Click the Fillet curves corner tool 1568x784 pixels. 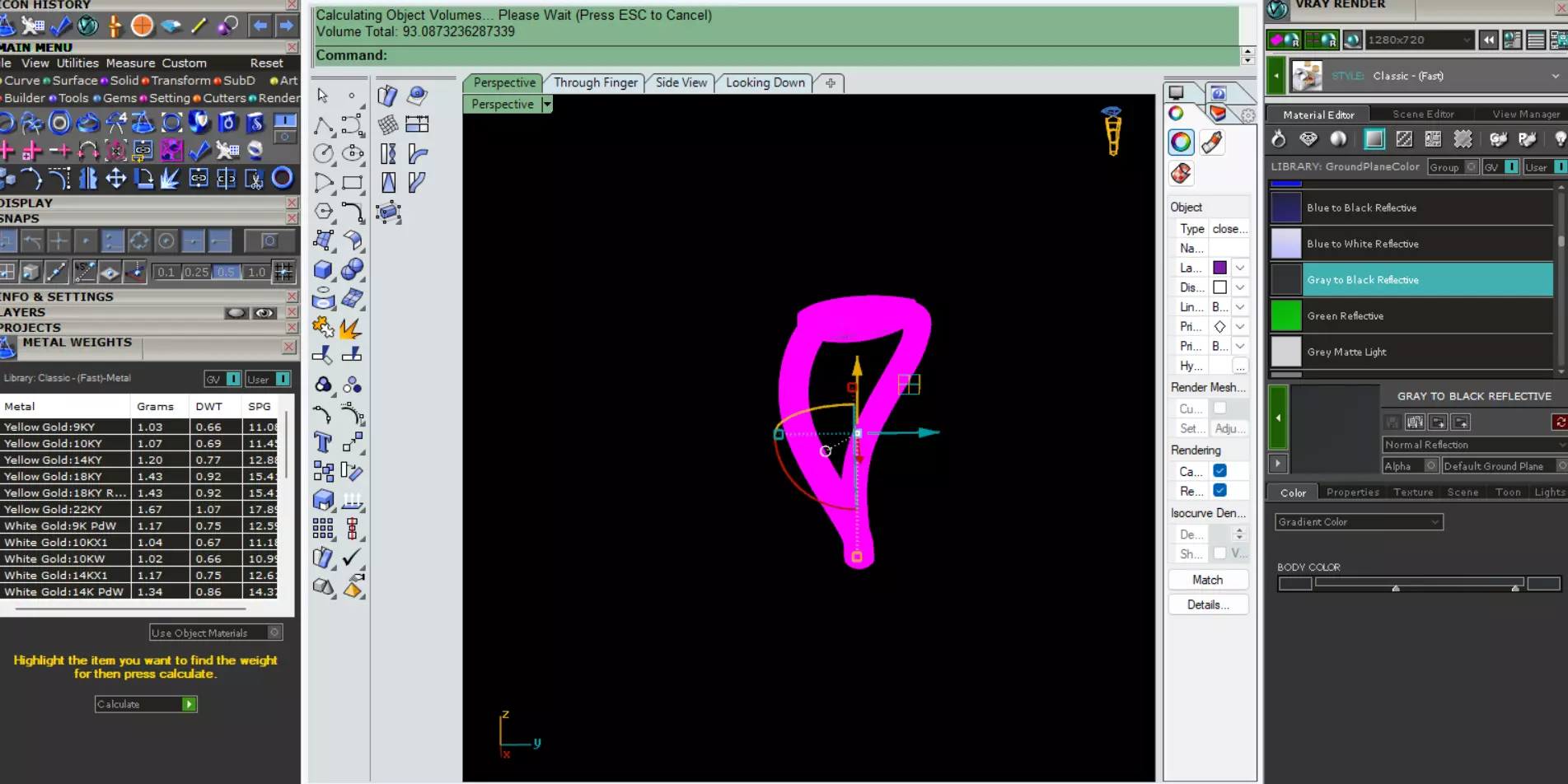pos(353,211)
